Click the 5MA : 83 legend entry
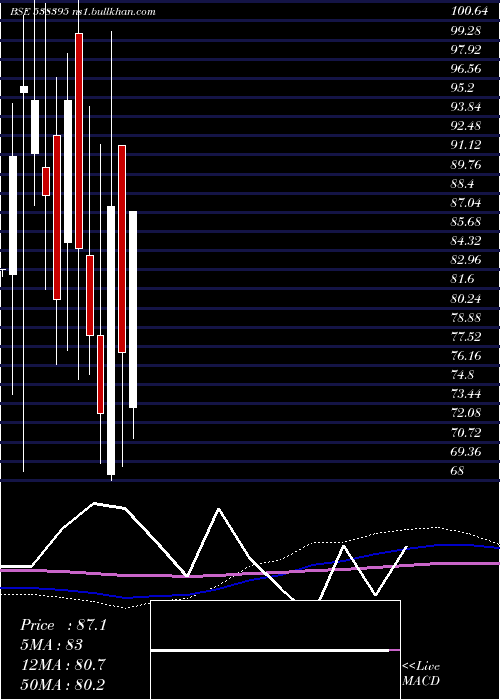Viewport: 500px width, 700px height. click(51, 645)
